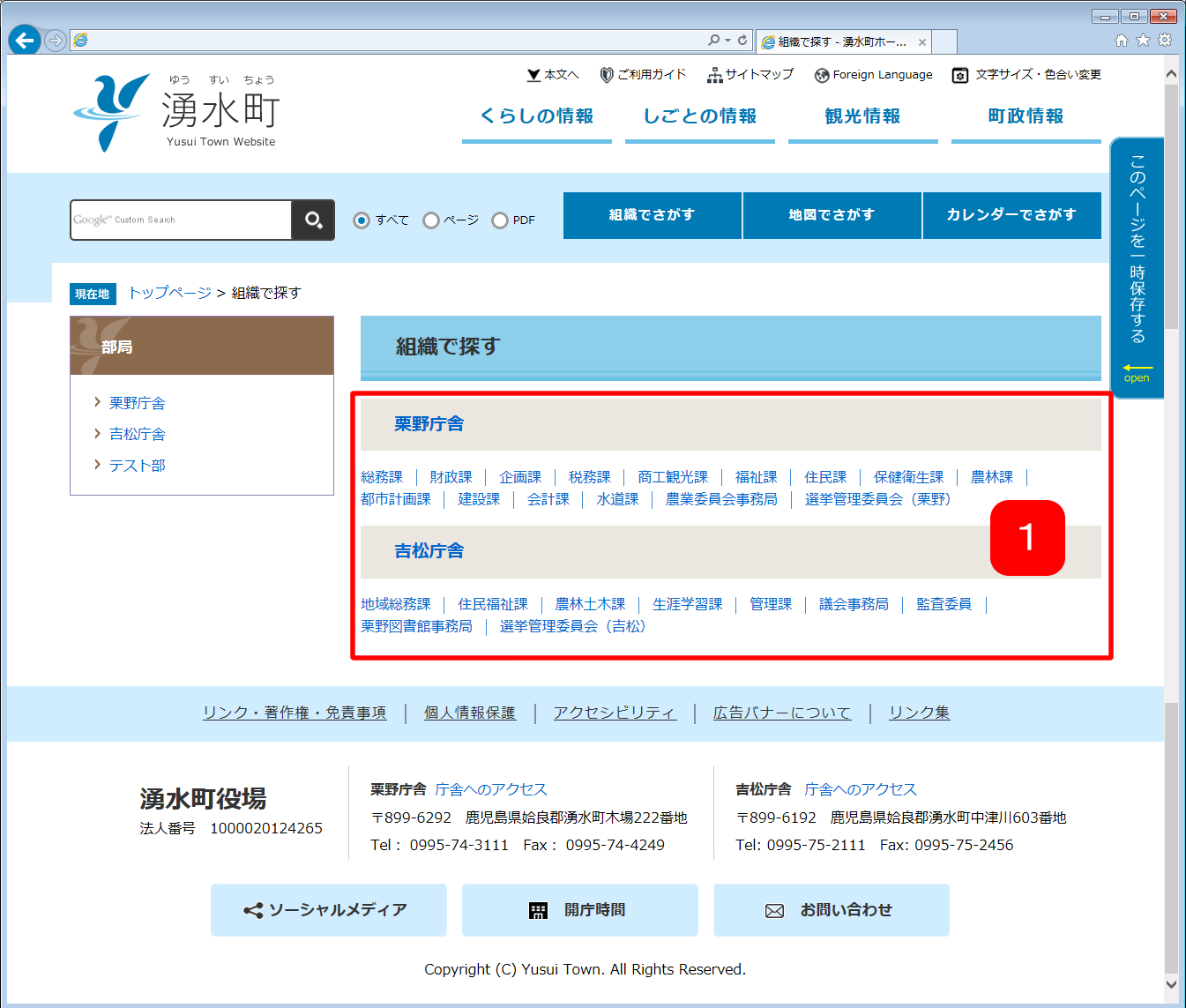Click the scrollbar down arrow
1186x1008 pixels.
[1171, 984]
